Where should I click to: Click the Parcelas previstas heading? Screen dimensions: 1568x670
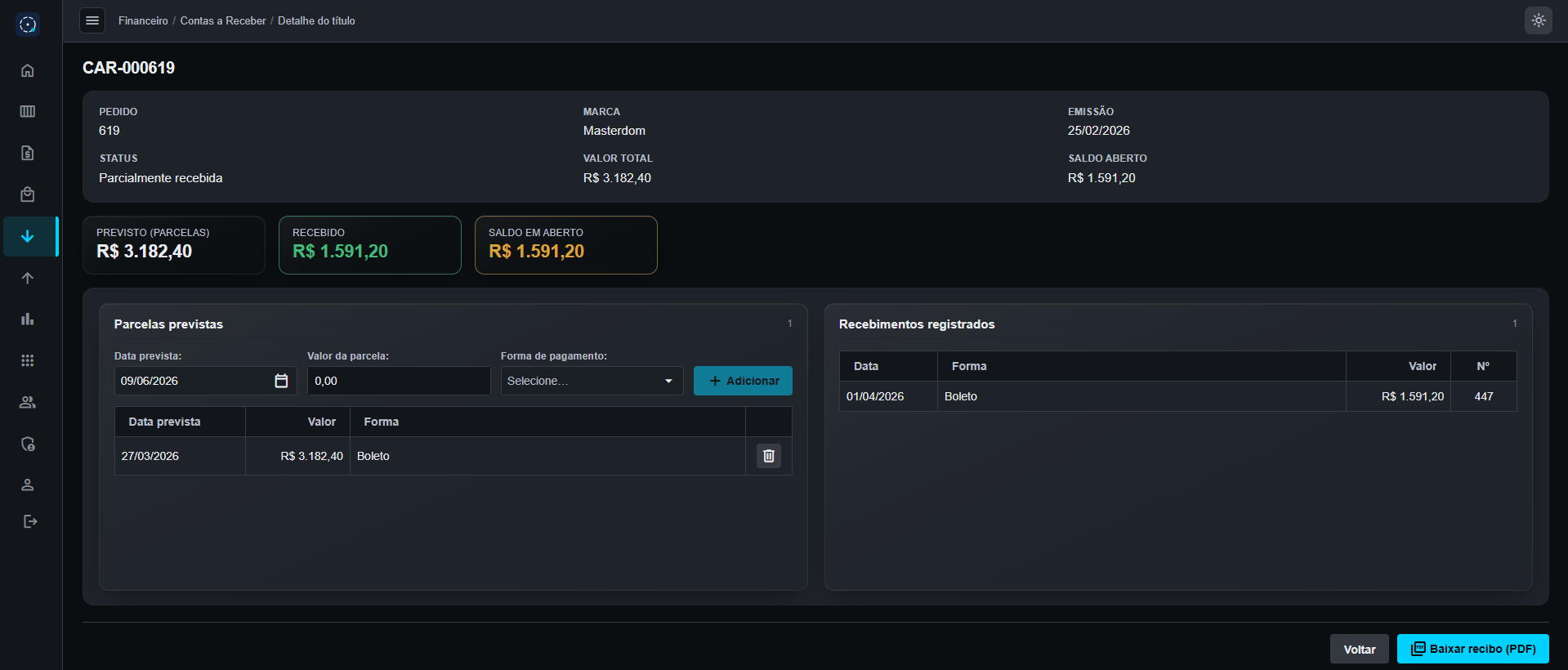click(x=168, y=324)
